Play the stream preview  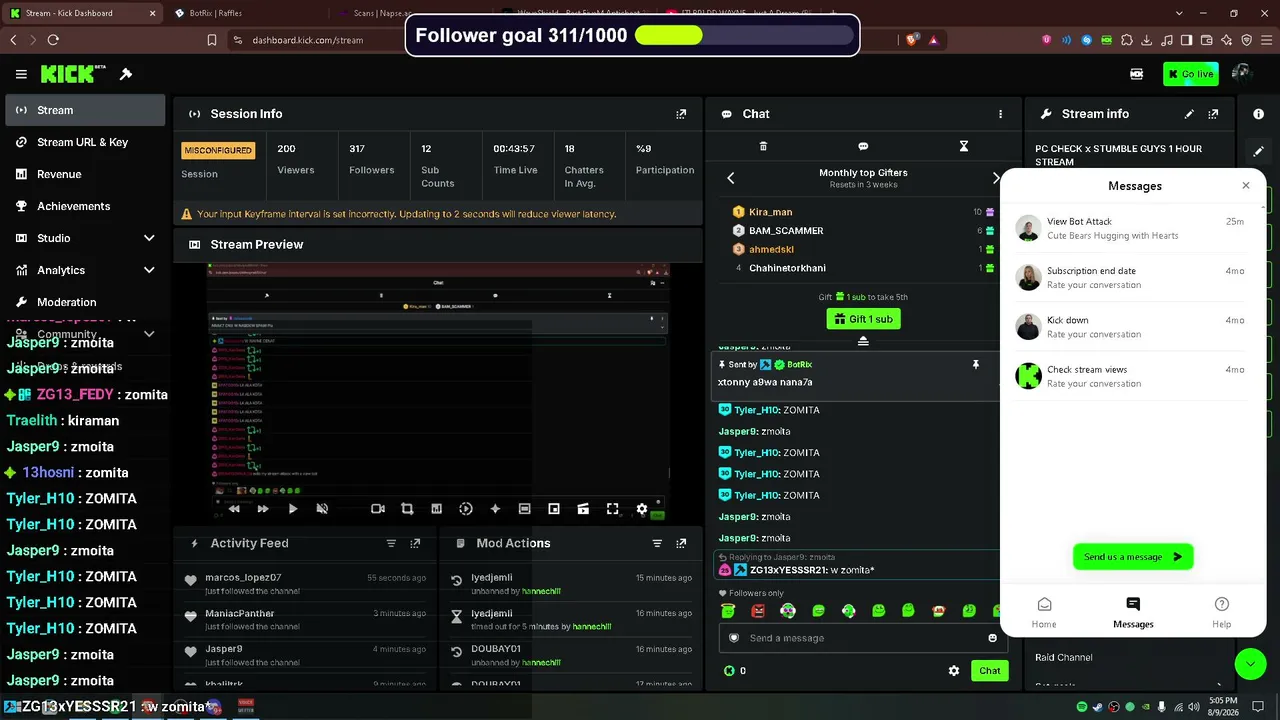292,509
